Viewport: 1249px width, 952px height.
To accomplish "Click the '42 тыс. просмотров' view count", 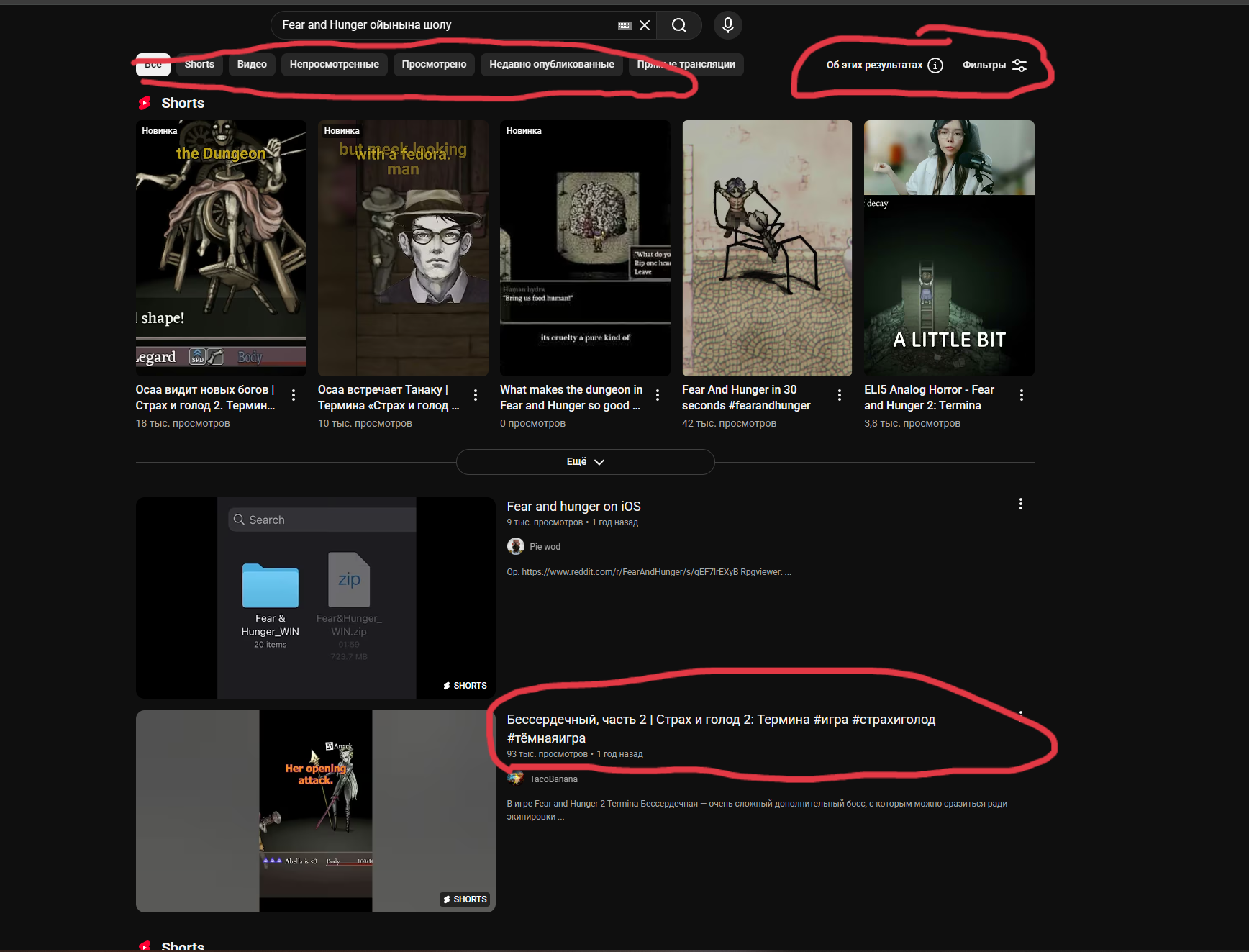I will click(729, 423).
